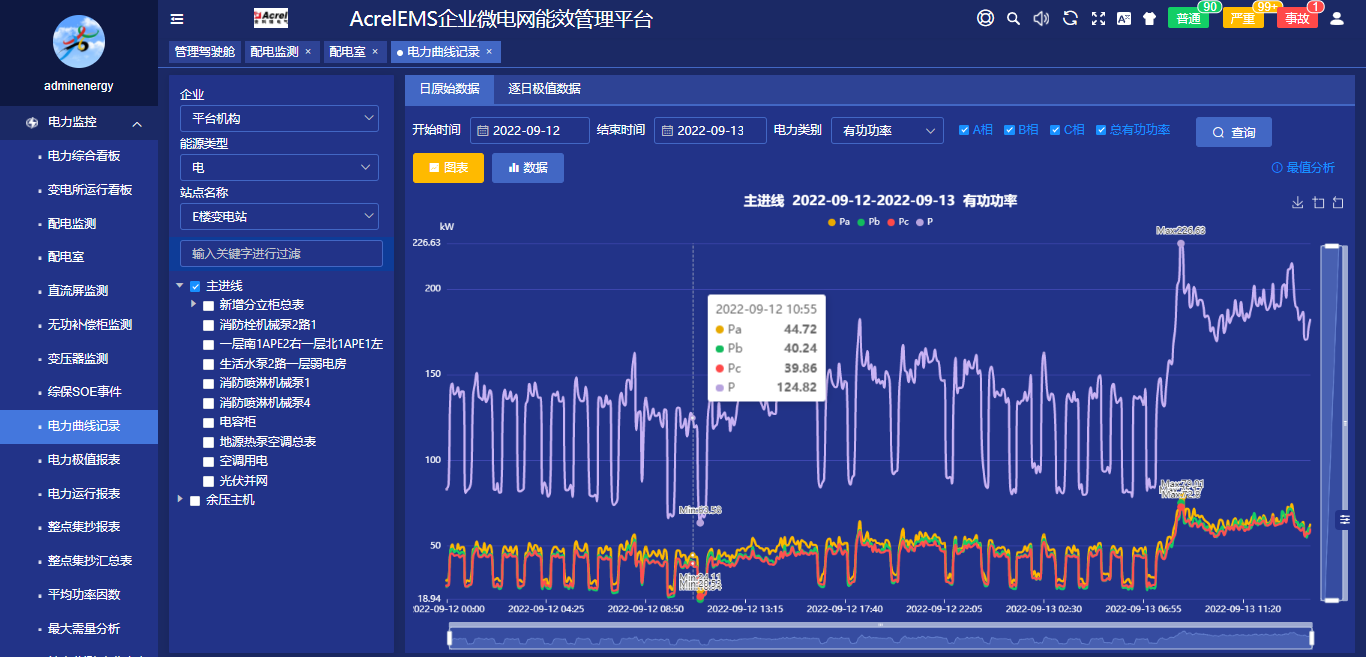Open the 站点名称 dropdown showing E楼变电站
The height and width of the screenshot is (657, 1366).
click(x=278, y=216)
